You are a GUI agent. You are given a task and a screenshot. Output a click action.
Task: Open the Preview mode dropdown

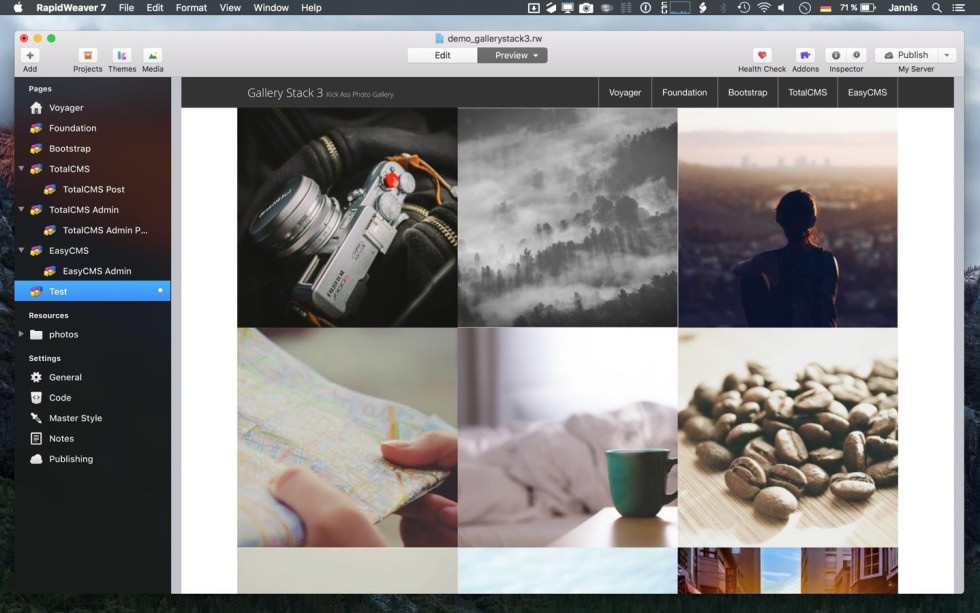click(x=512, y=56)
